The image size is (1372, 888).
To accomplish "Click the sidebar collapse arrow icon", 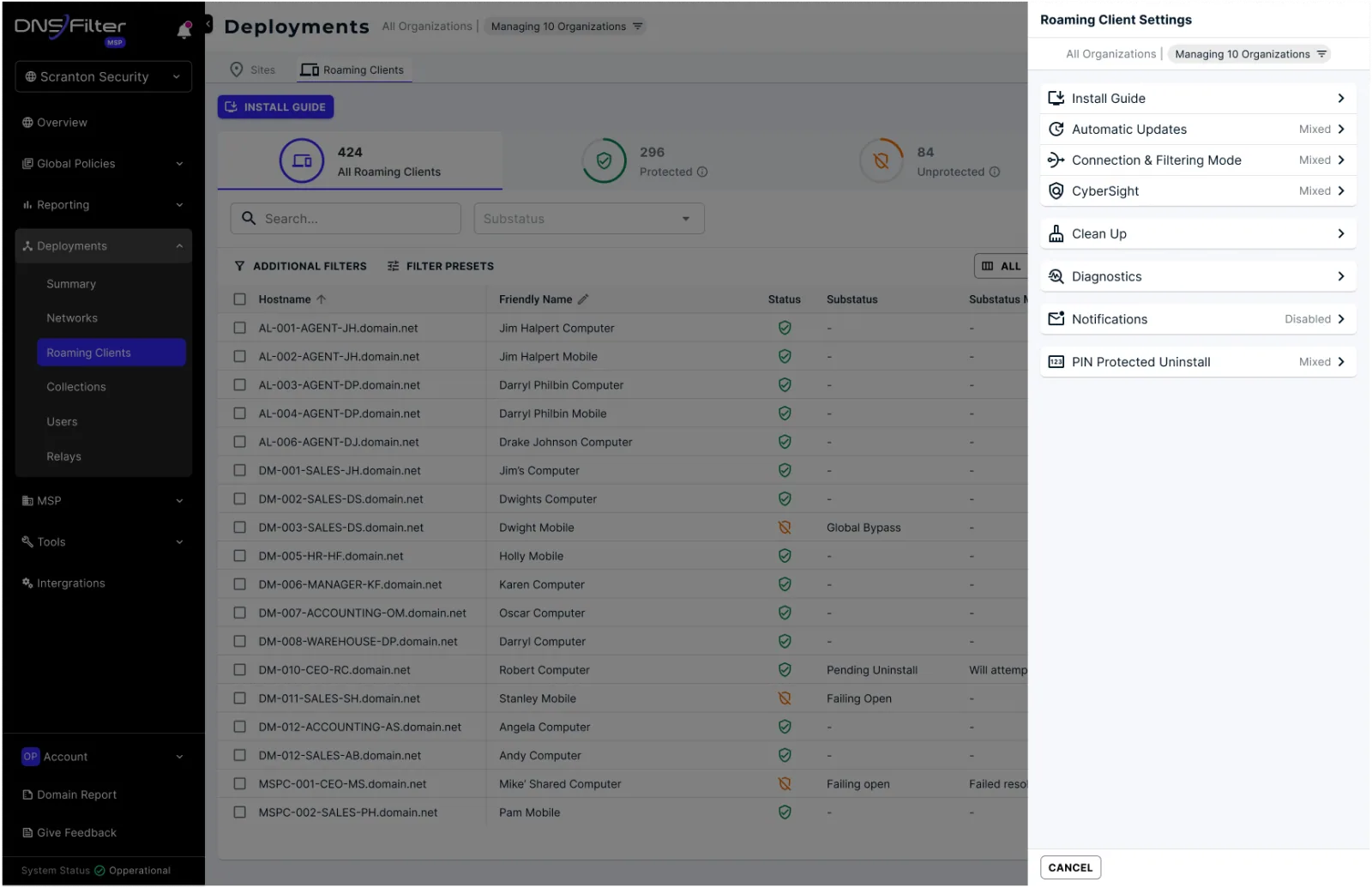I will click(x=208, y=25).
